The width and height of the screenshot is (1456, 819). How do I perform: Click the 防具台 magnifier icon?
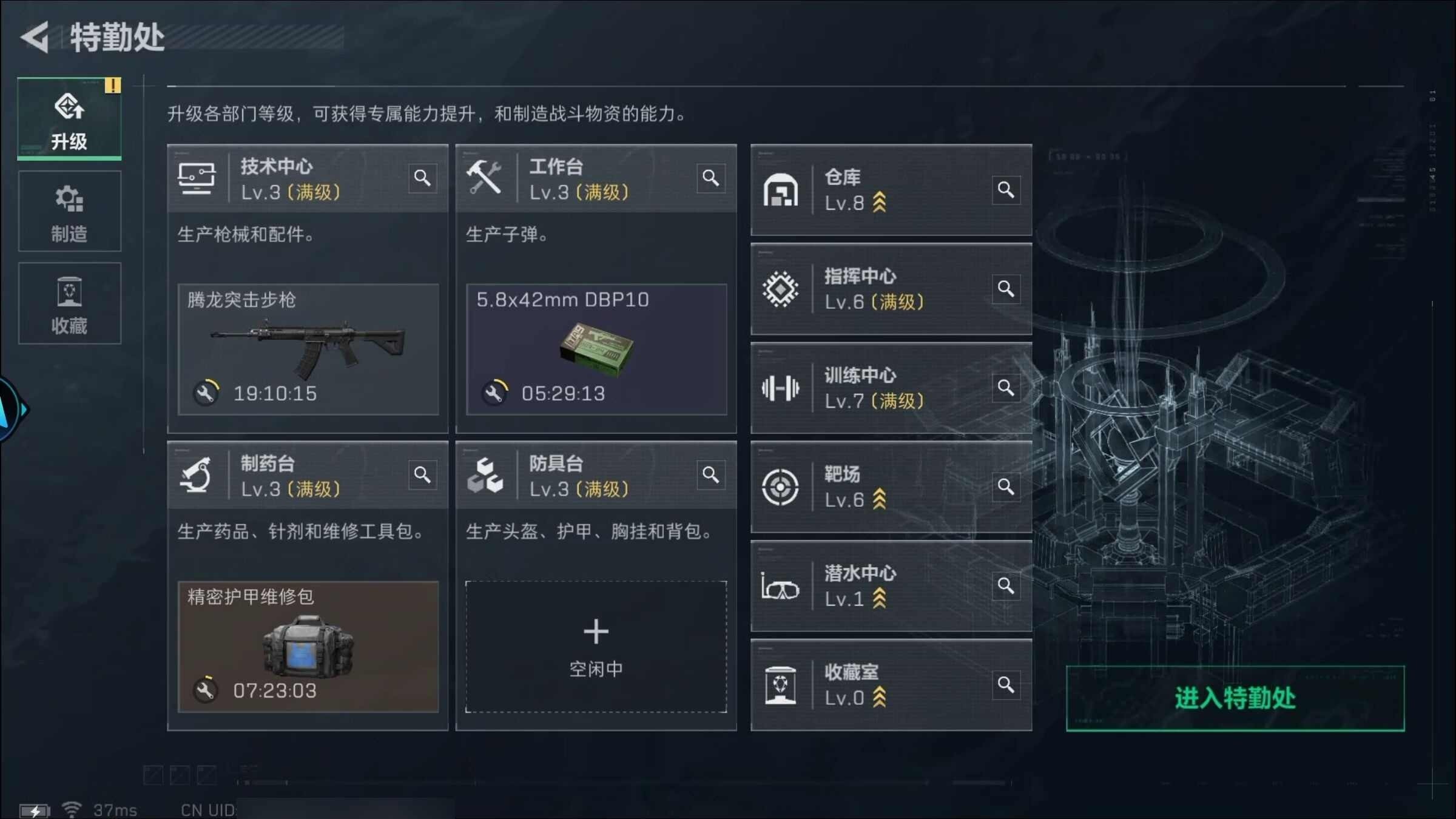pos(711,475)
